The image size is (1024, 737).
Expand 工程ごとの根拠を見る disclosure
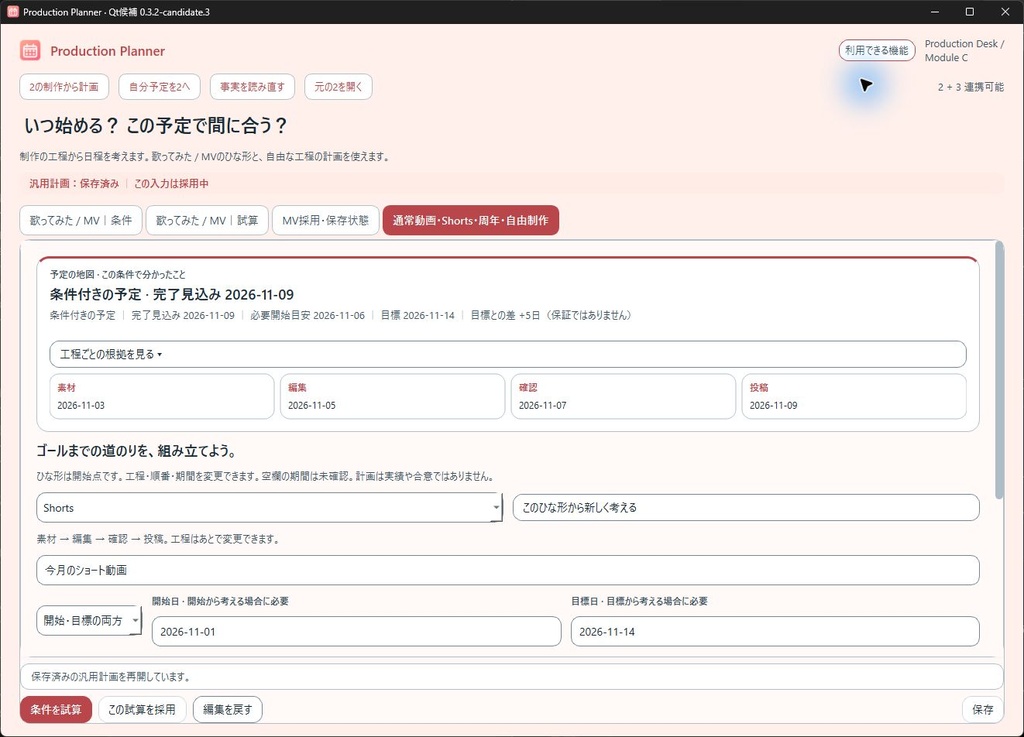click(507, 354)
